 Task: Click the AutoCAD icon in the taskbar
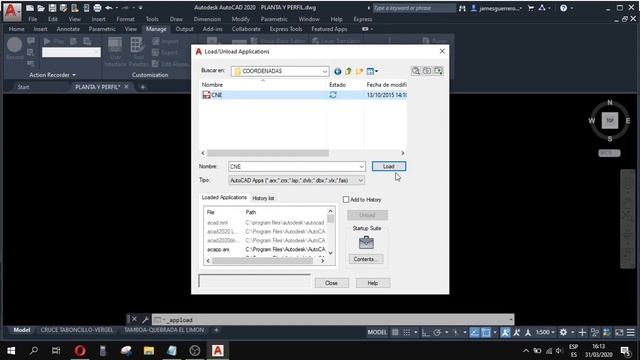point(218,351)
